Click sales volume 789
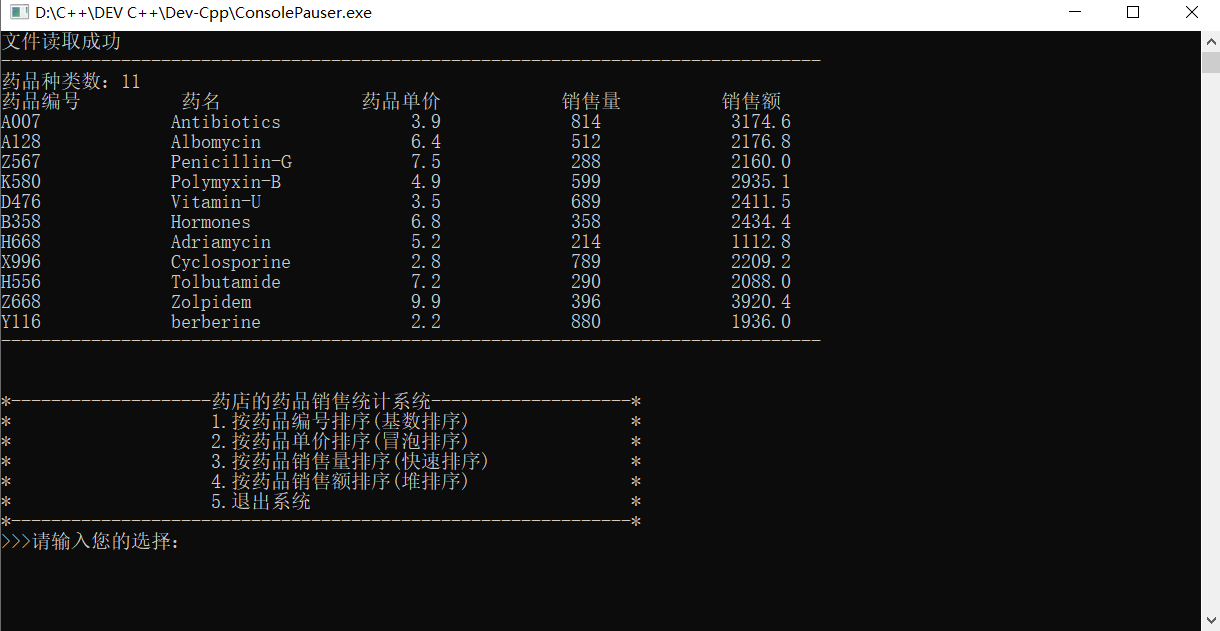Screen dimensions: 1220x631 pyautogui.click(x=586, y=262)
